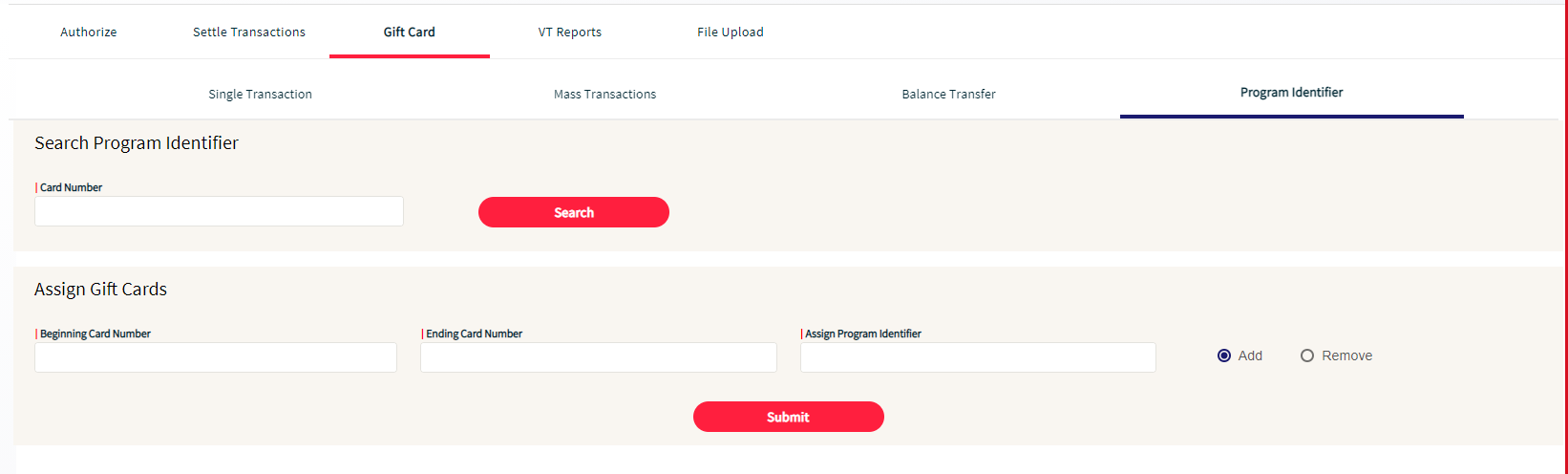
Task: Click the Assign Gift Cards heading
Action: [x=100, y=290]
